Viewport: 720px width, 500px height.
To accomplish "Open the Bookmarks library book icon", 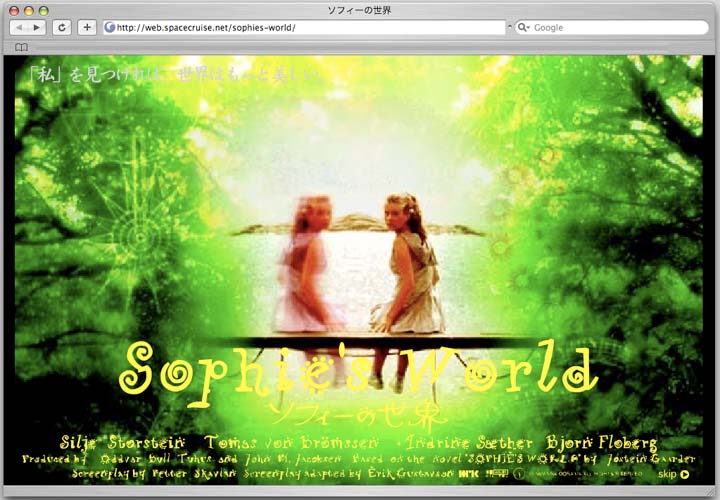I will [21, 47].
